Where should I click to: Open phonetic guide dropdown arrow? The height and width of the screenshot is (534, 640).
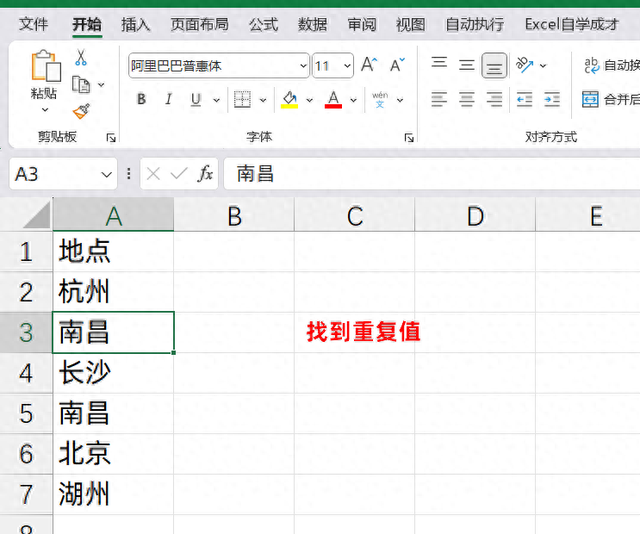(x=400, y=100)
